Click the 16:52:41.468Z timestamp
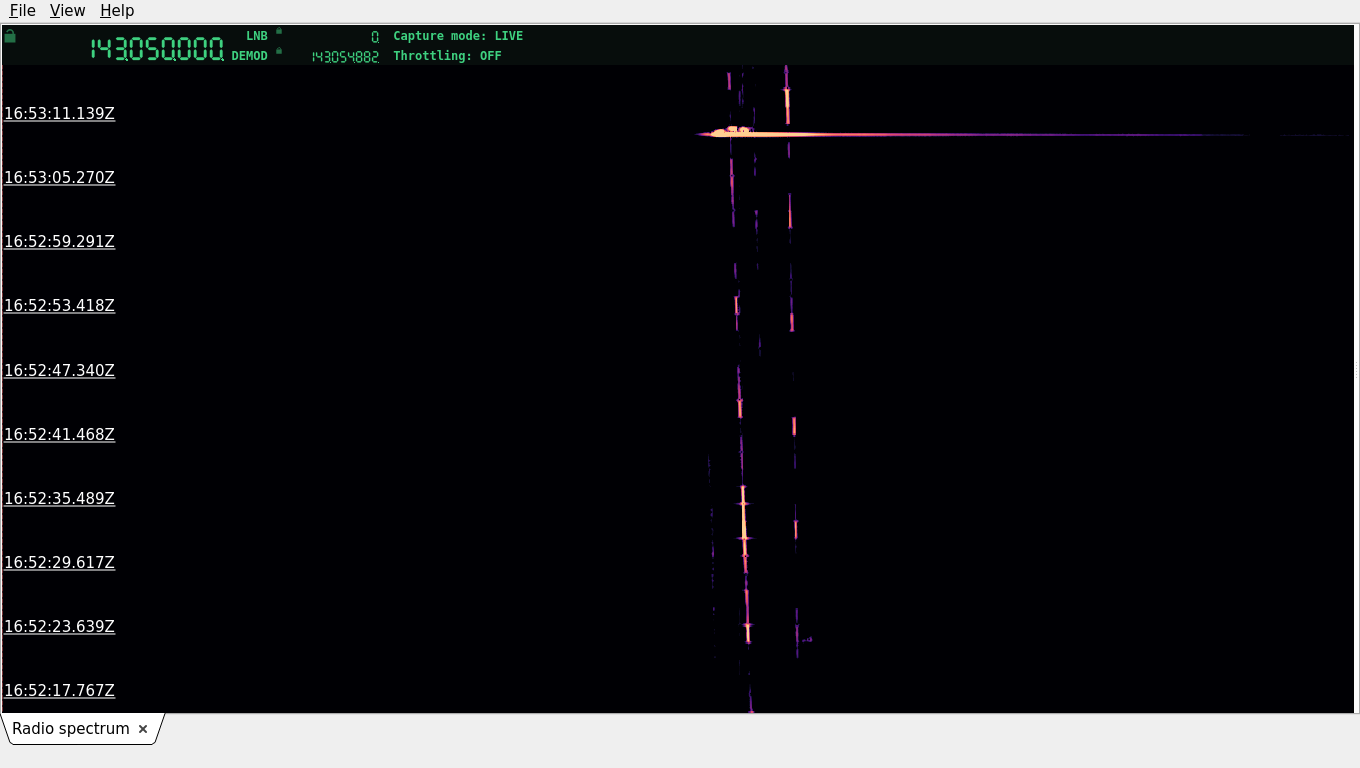This screenshot has height=768, width=1360. 59,434
